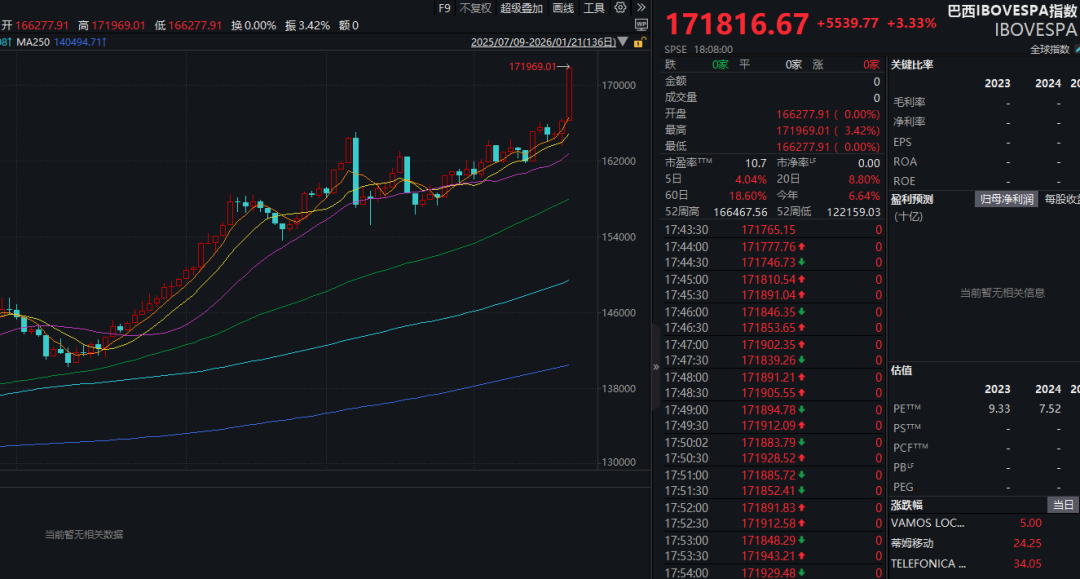This screenshot has height=579, width=1080.
Task: Switch to 归母净利润 forecast tab
Action: pyautogui.click(x=1006, y=199)
